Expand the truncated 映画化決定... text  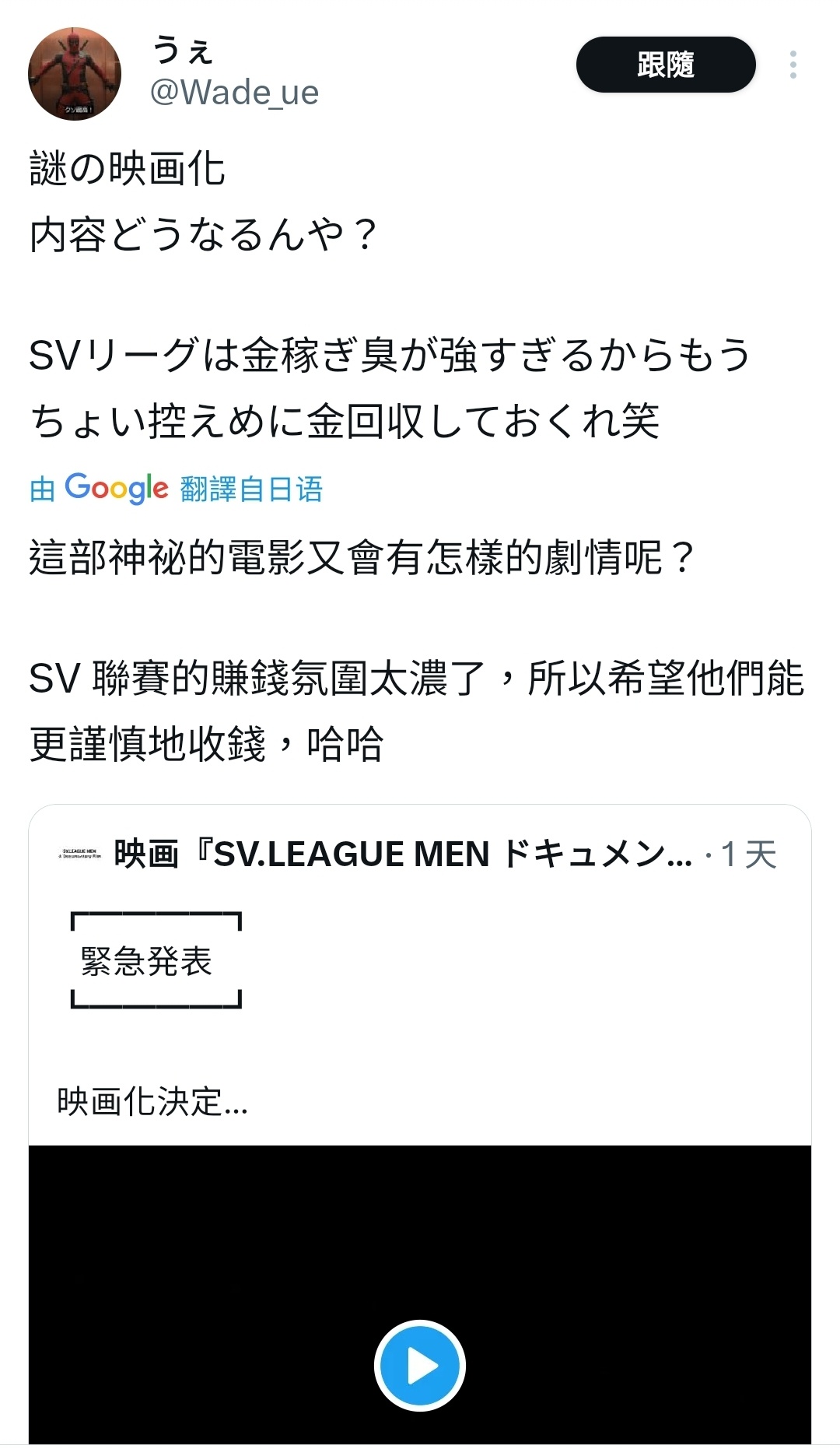click(152, 1102)
